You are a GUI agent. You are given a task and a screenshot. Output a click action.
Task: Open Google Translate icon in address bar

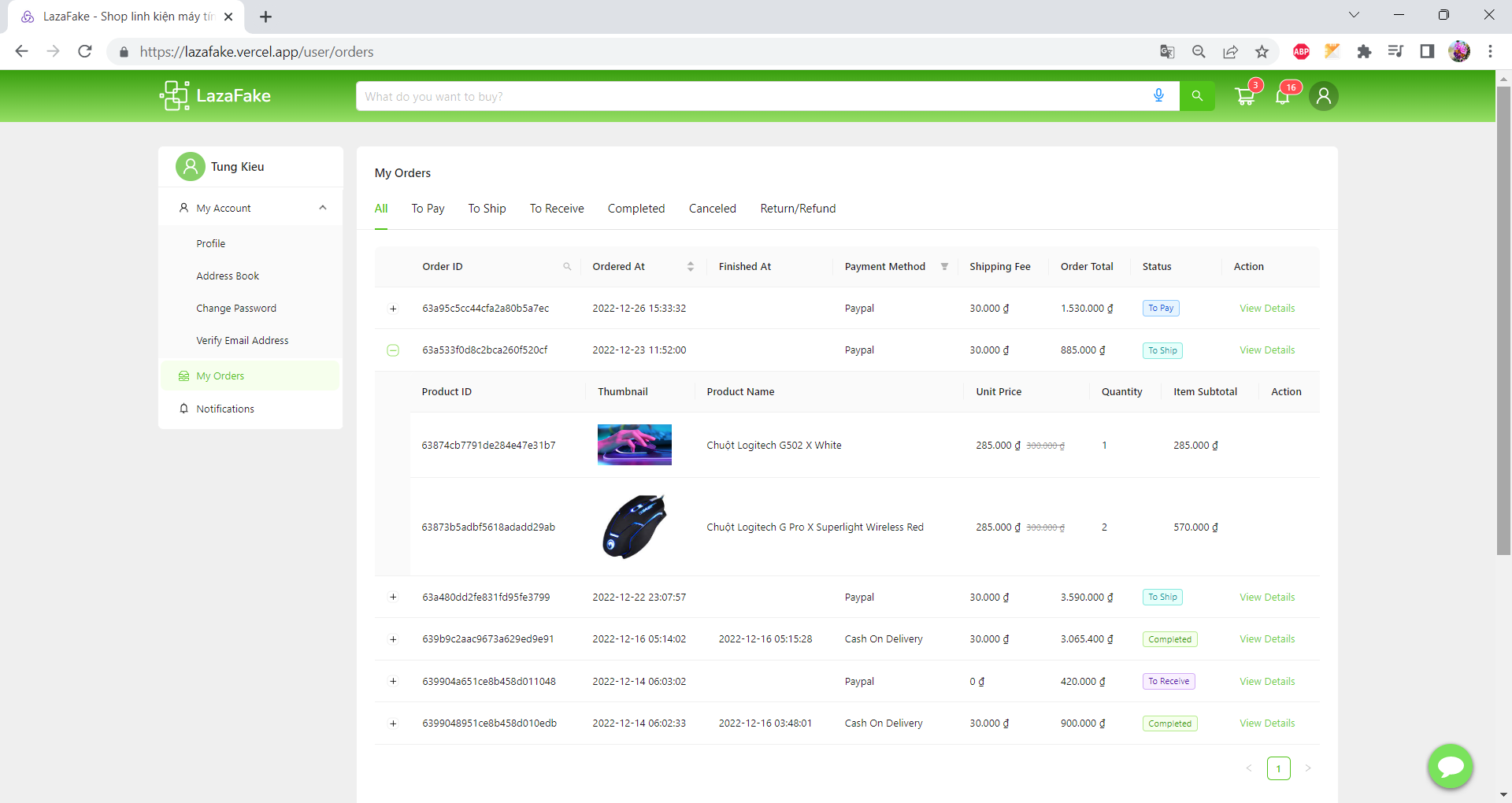(1167, 51)
